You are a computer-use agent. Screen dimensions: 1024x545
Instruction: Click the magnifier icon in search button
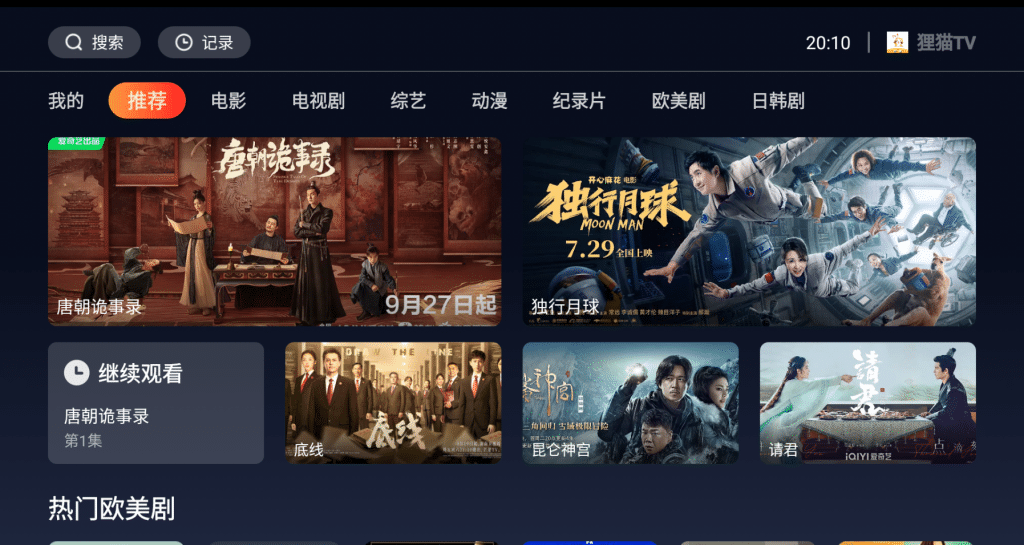click(74, 42)
